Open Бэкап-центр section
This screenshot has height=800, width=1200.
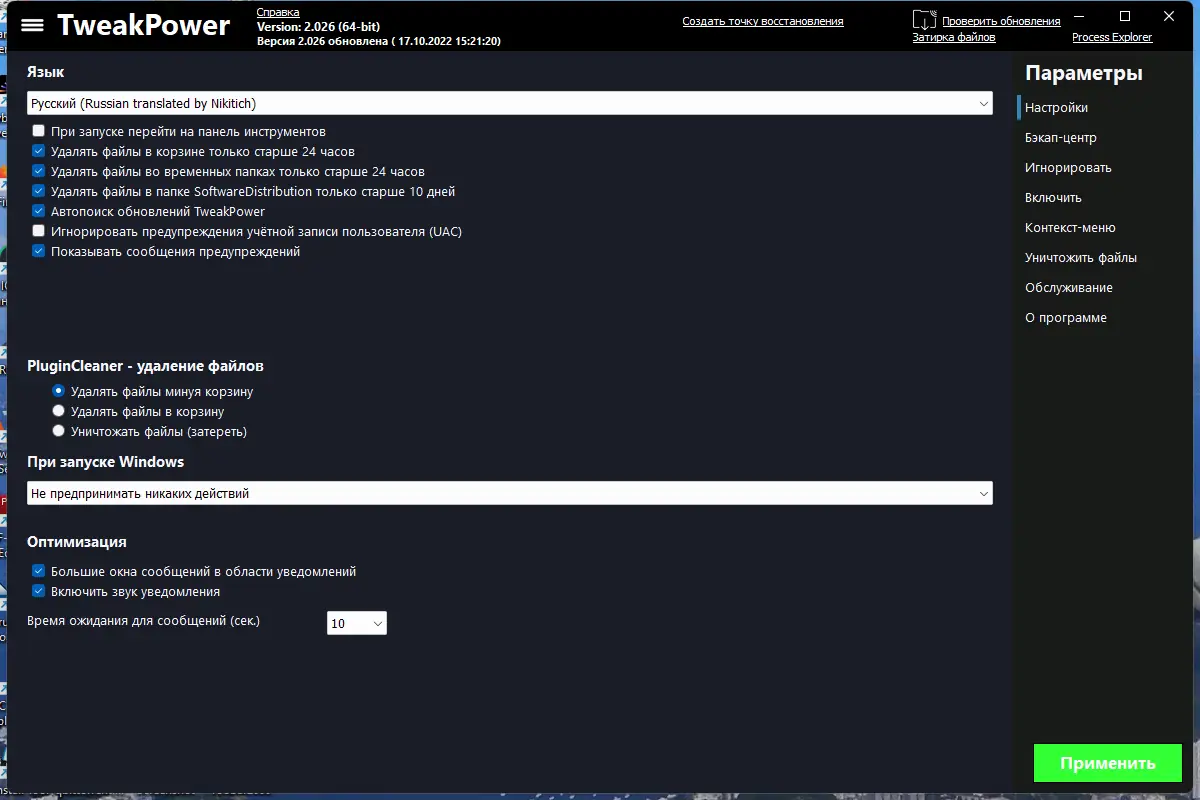(1061, 137)
